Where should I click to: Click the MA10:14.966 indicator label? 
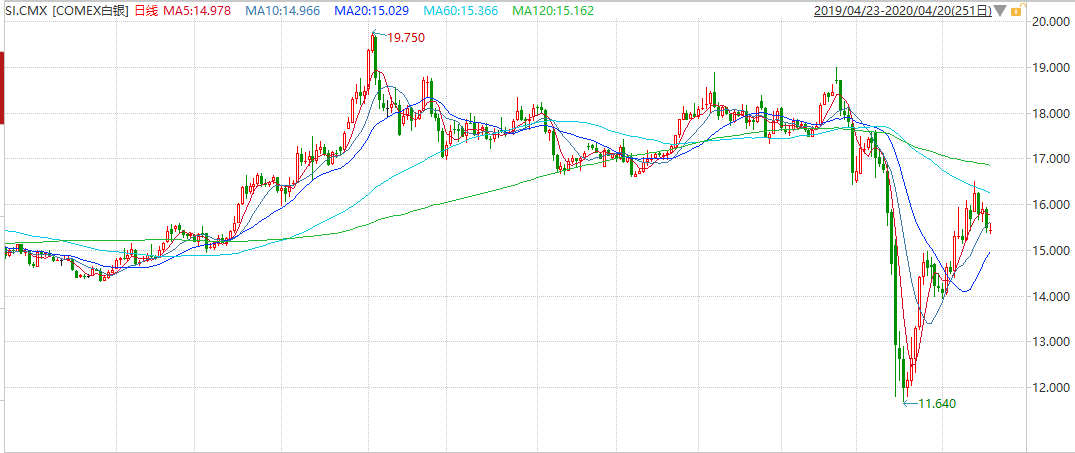coord(281,11)
